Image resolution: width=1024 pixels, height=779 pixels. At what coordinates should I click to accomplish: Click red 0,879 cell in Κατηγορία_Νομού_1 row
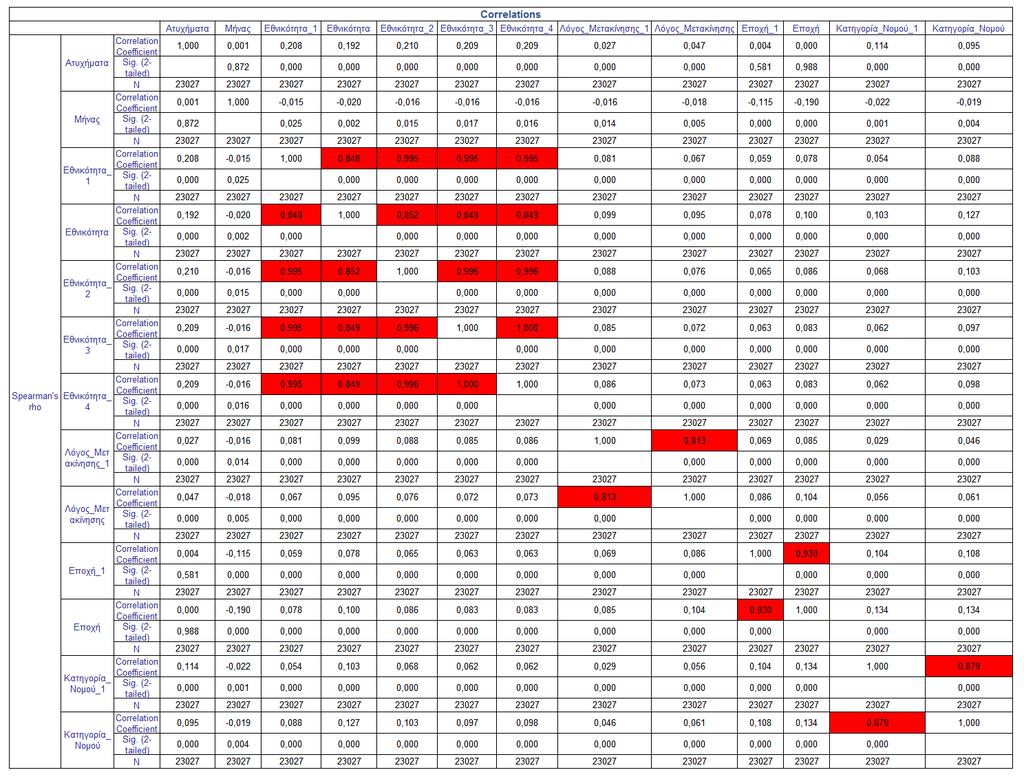[x=968, y=666]
